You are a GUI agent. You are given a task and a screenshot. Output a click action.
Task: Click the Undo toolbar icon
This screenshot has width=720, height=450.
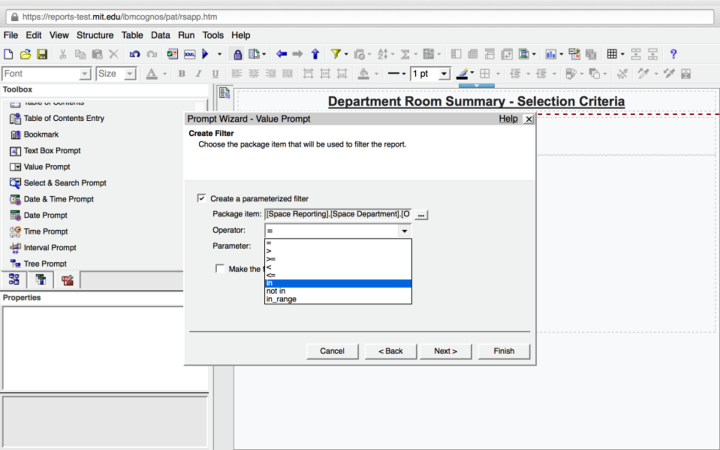pos(135,54)
